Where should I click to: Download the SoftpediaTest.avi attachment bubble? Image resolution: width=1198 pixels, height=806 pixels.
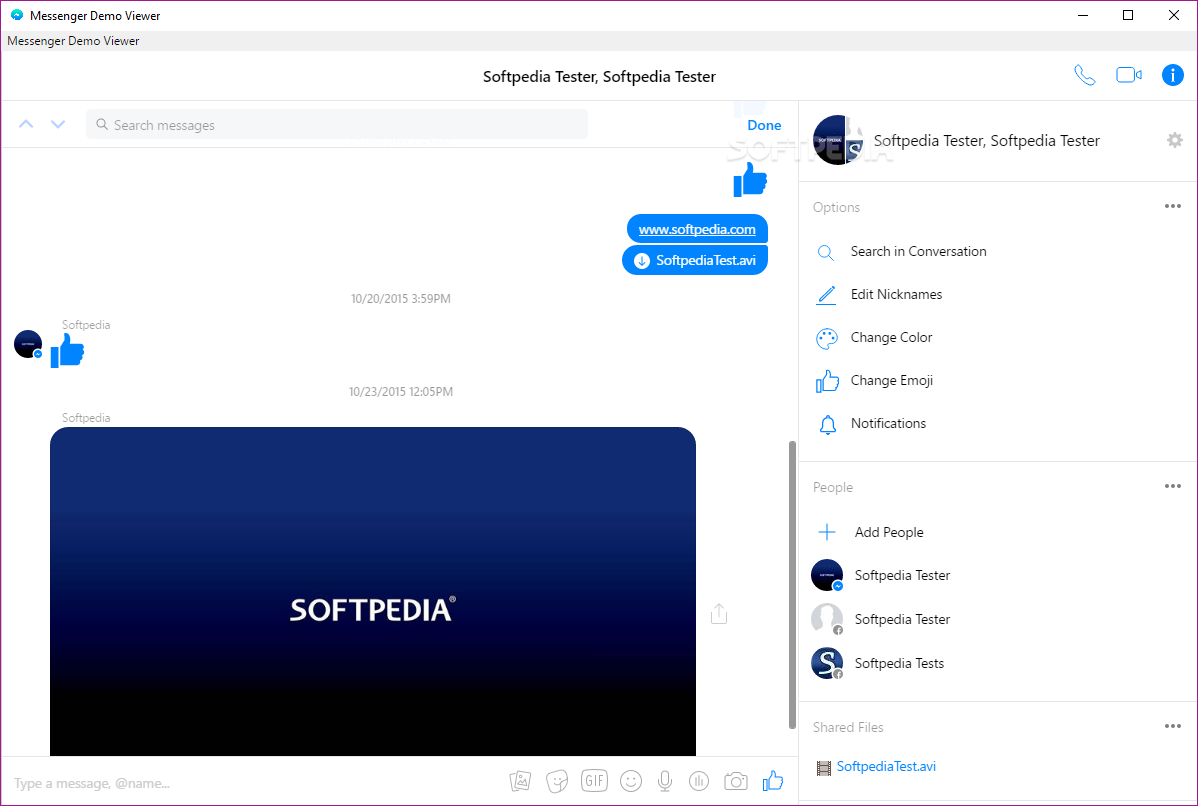(x=695, y=260)
